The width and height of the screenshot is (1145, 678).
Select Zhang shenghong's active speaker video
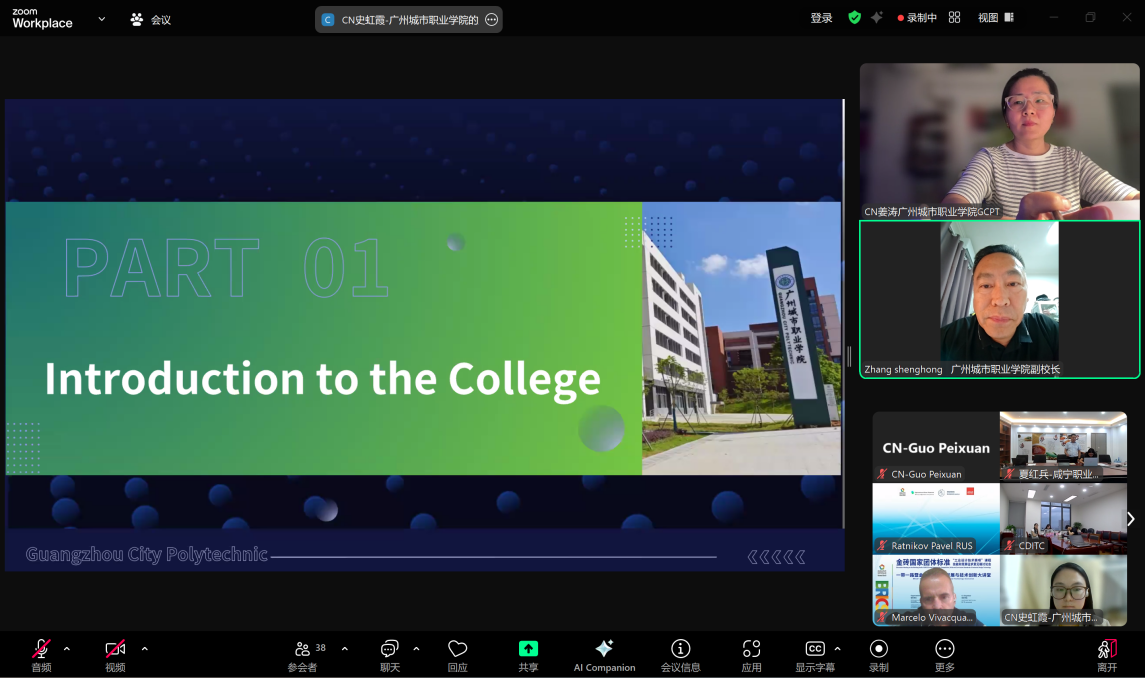pos(1000,300)
